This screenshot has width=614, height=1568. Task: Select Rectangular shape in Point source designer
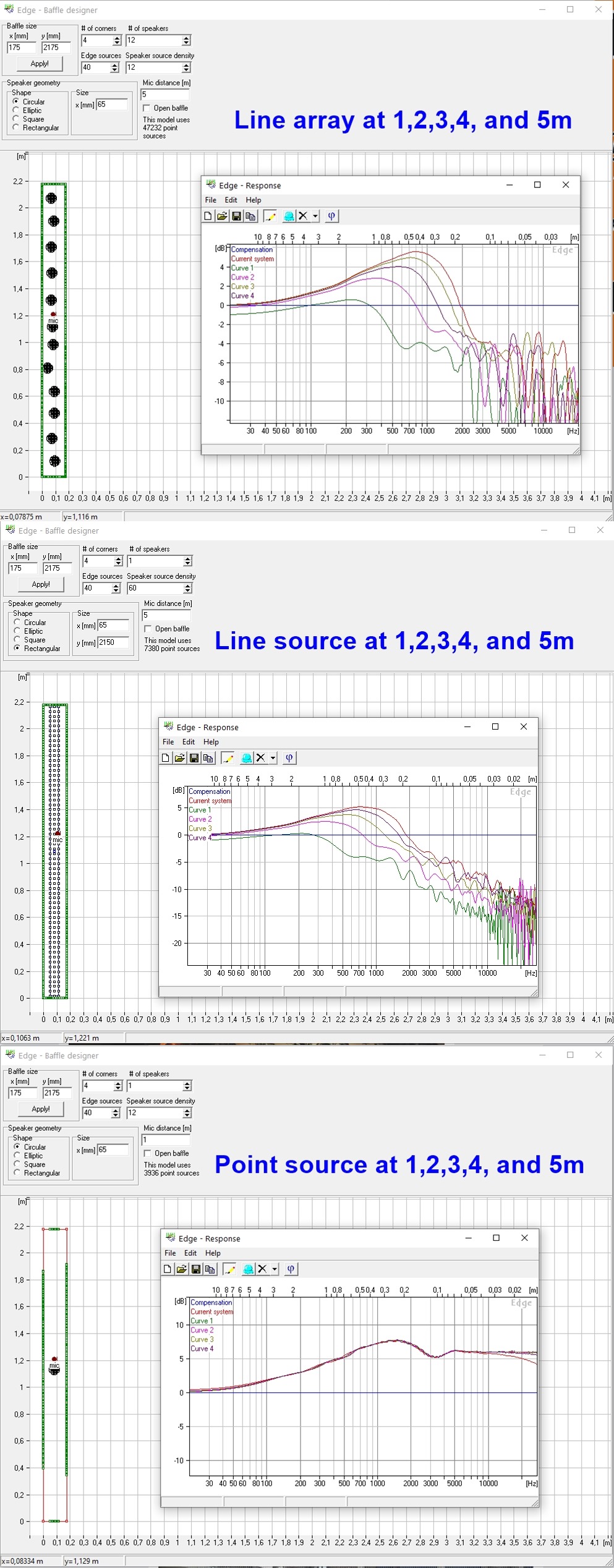(17, 1172)
